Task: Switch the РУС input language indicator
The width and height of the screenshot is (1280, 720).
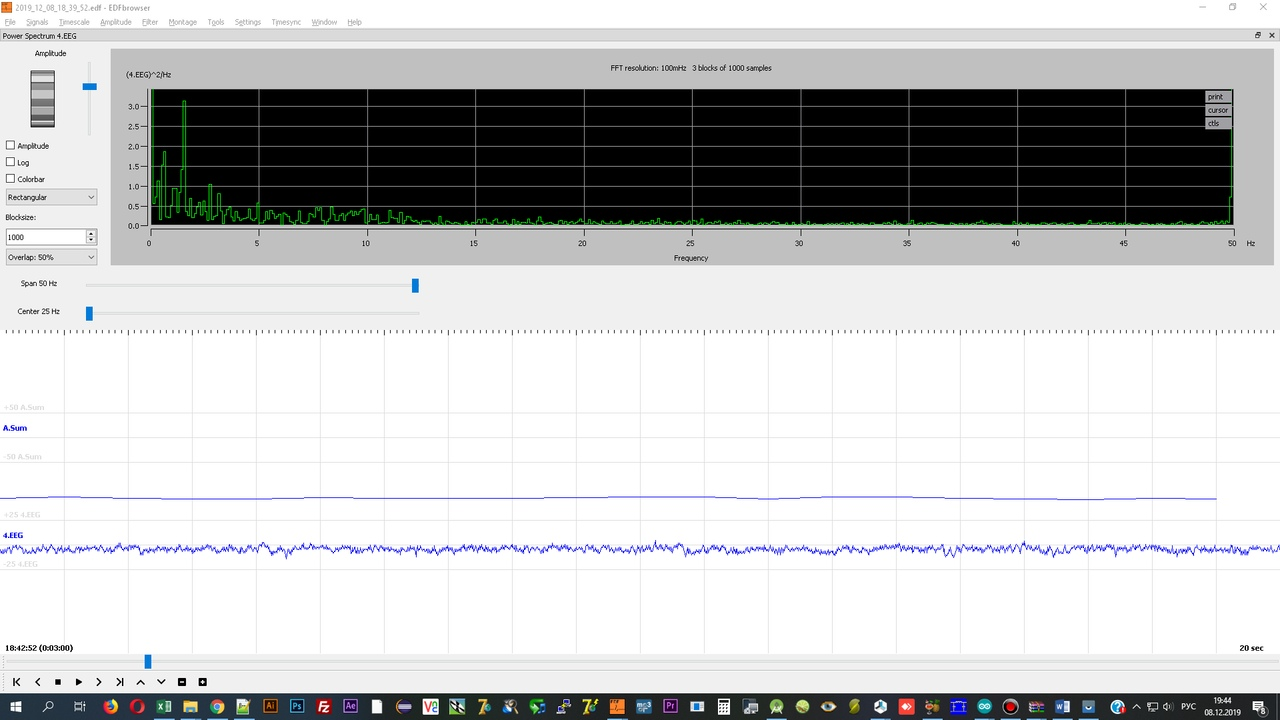Action: (1189, 707)
